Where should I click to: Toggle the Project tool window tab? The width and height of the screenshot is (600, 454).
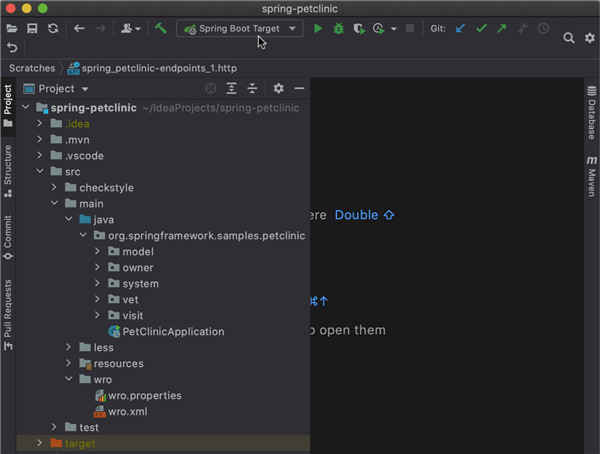point(8,106)
